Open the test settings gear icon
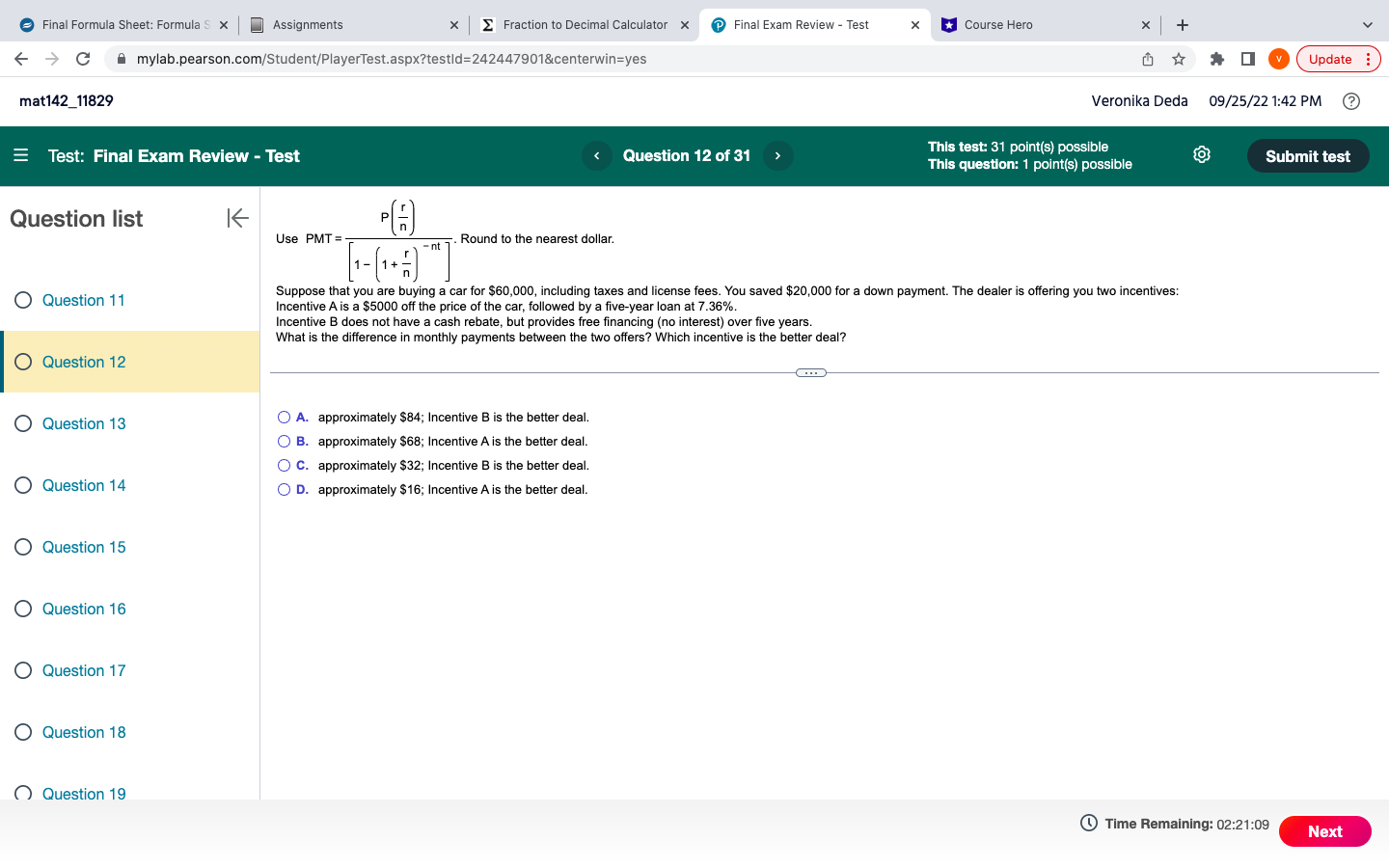This screenshot has width=1389, height=868. [1201, 154]
